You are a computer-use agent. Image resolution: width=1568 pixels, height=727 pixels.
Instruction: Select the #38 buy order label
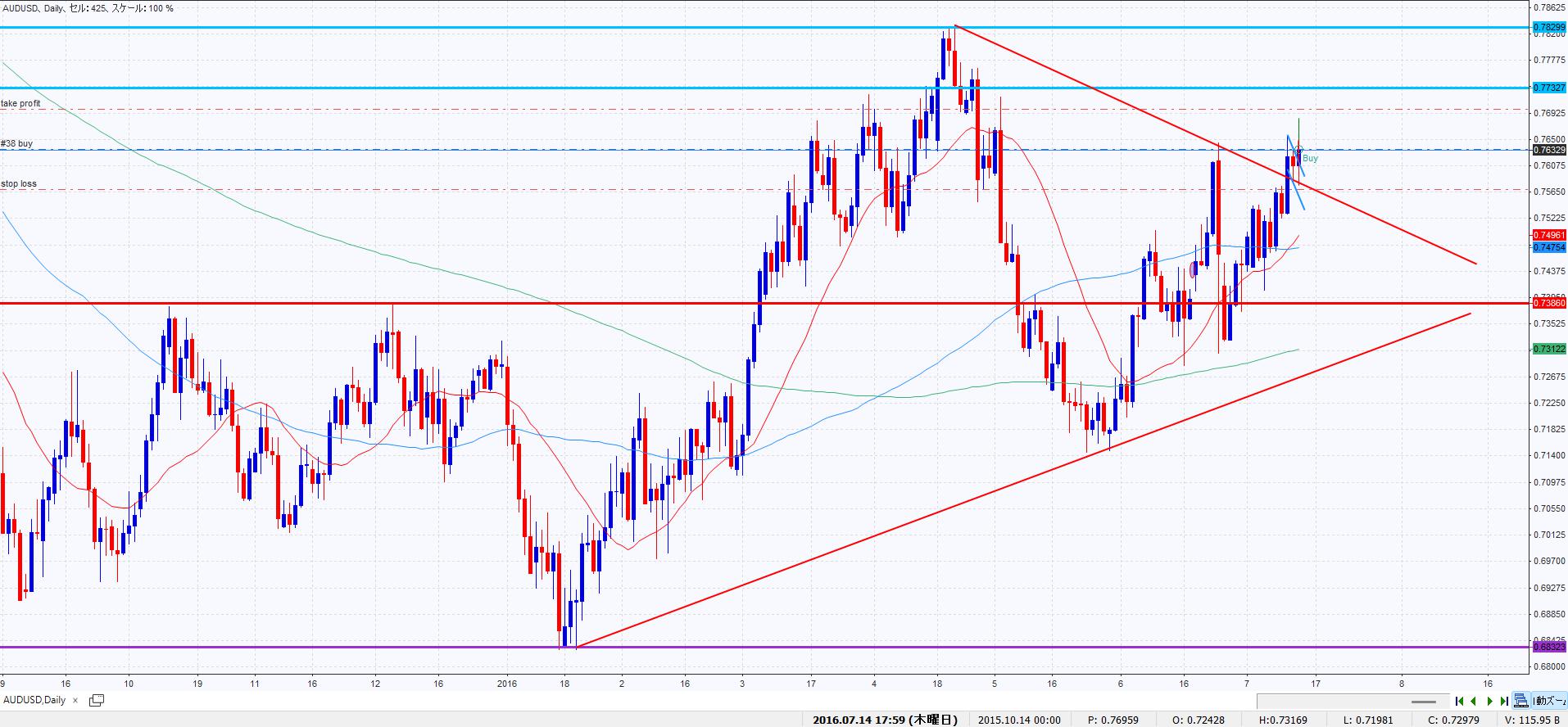17,144
